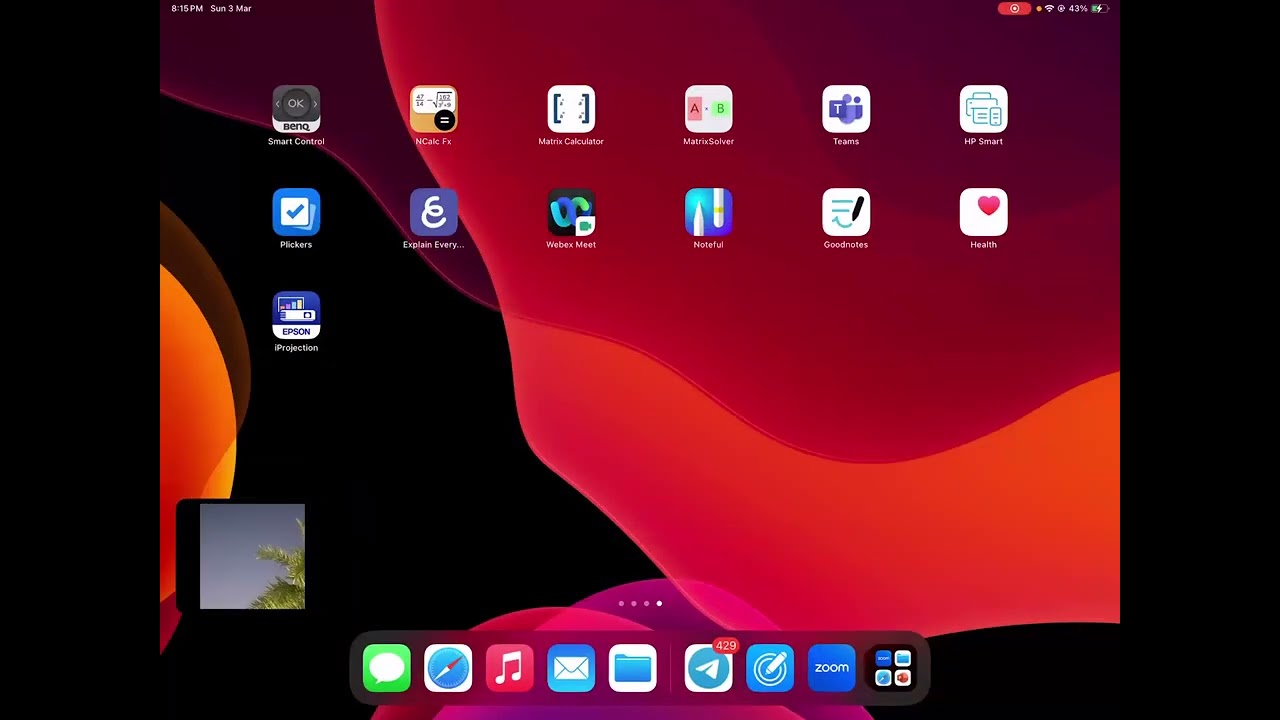The image size is (1280, 720).
Task: Launch the NCalc Fx calculator app
Action: (434, 109)
